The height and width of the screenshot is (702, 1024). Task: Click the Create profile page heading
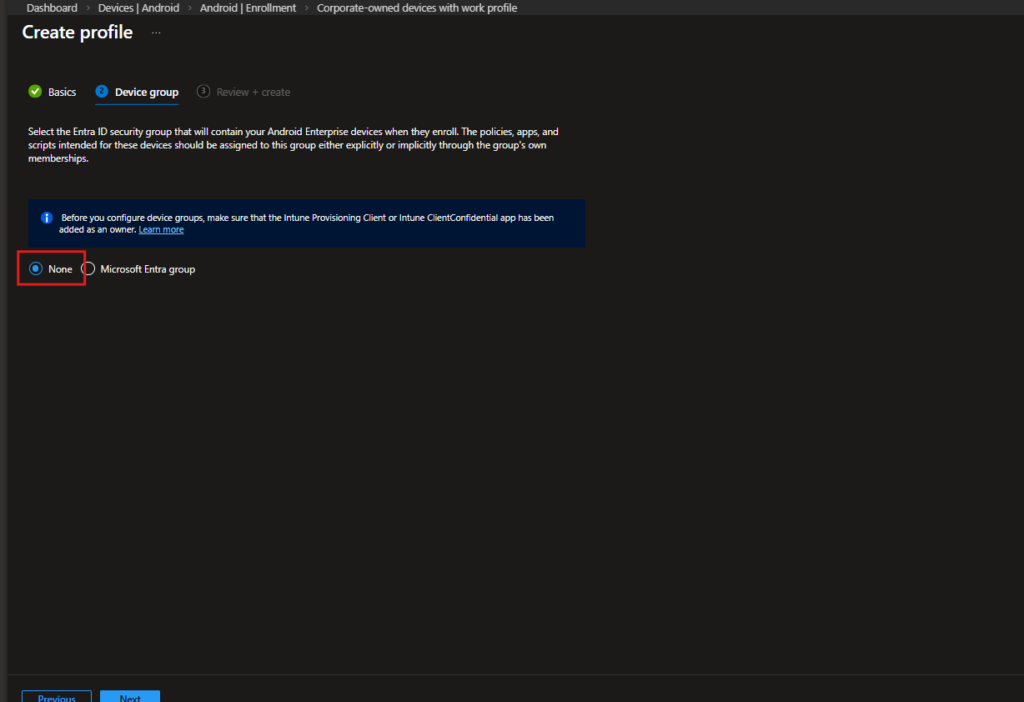pyautogui.click(x=77, y=33)
